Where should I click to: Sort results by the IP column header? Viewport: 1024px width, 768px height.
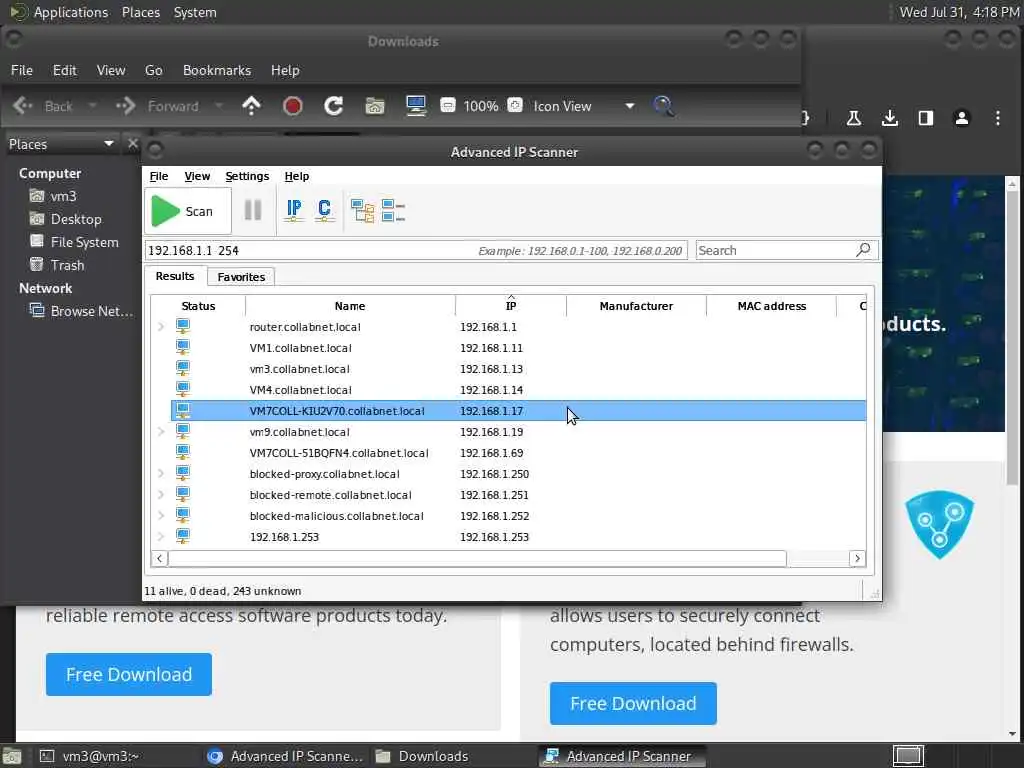(511, 306)
